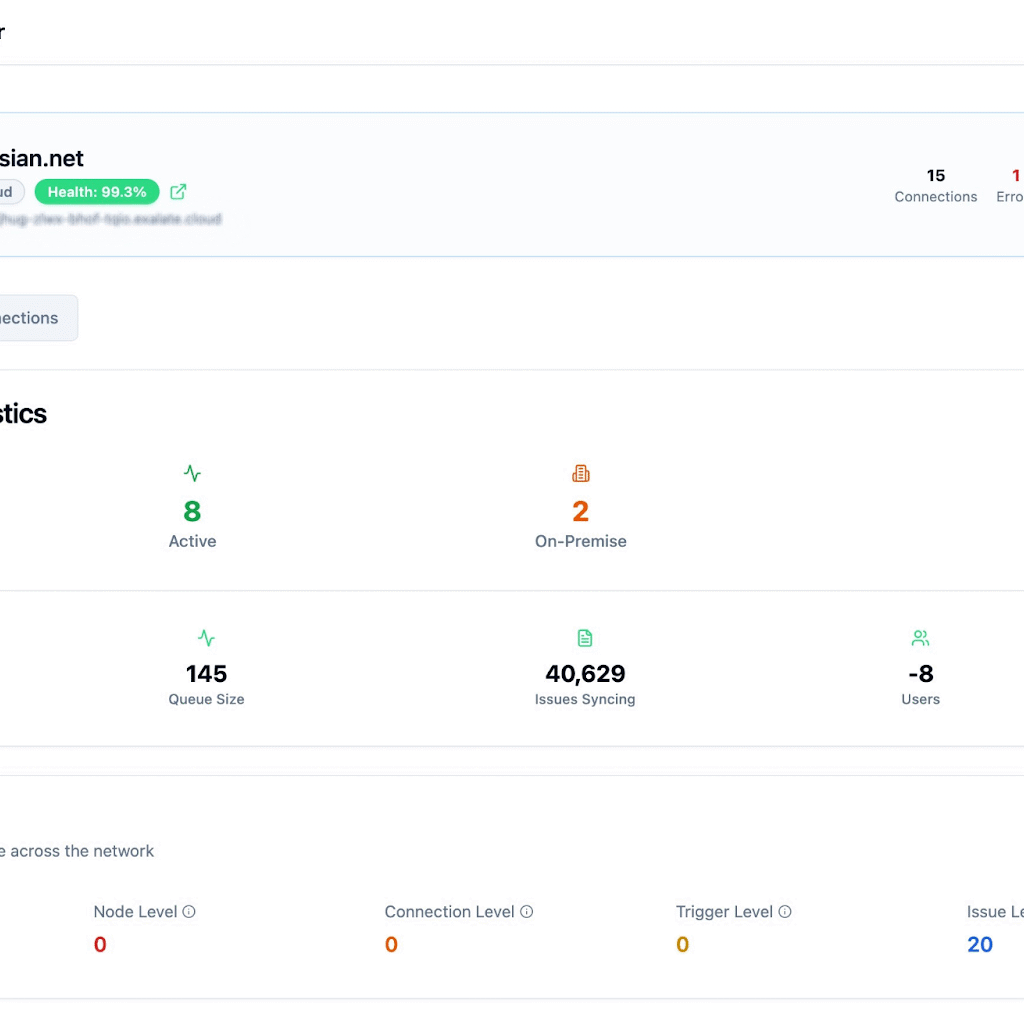Click the green pulse icon above Active
This screenshot has height=1021, width=1024.
[192, 473]
